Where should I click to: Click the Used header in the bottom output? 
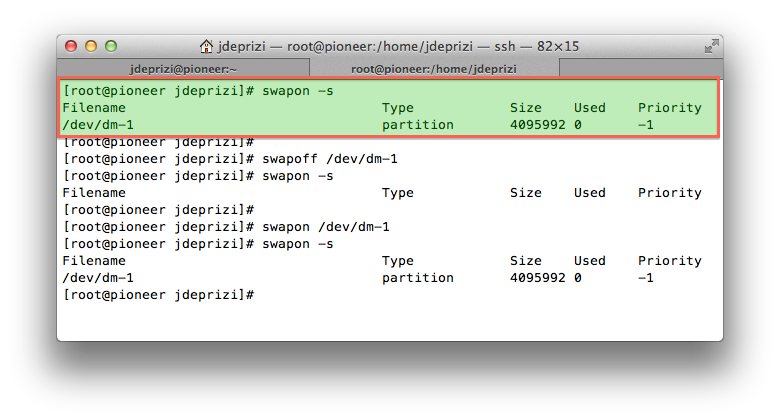pos(589,260)
